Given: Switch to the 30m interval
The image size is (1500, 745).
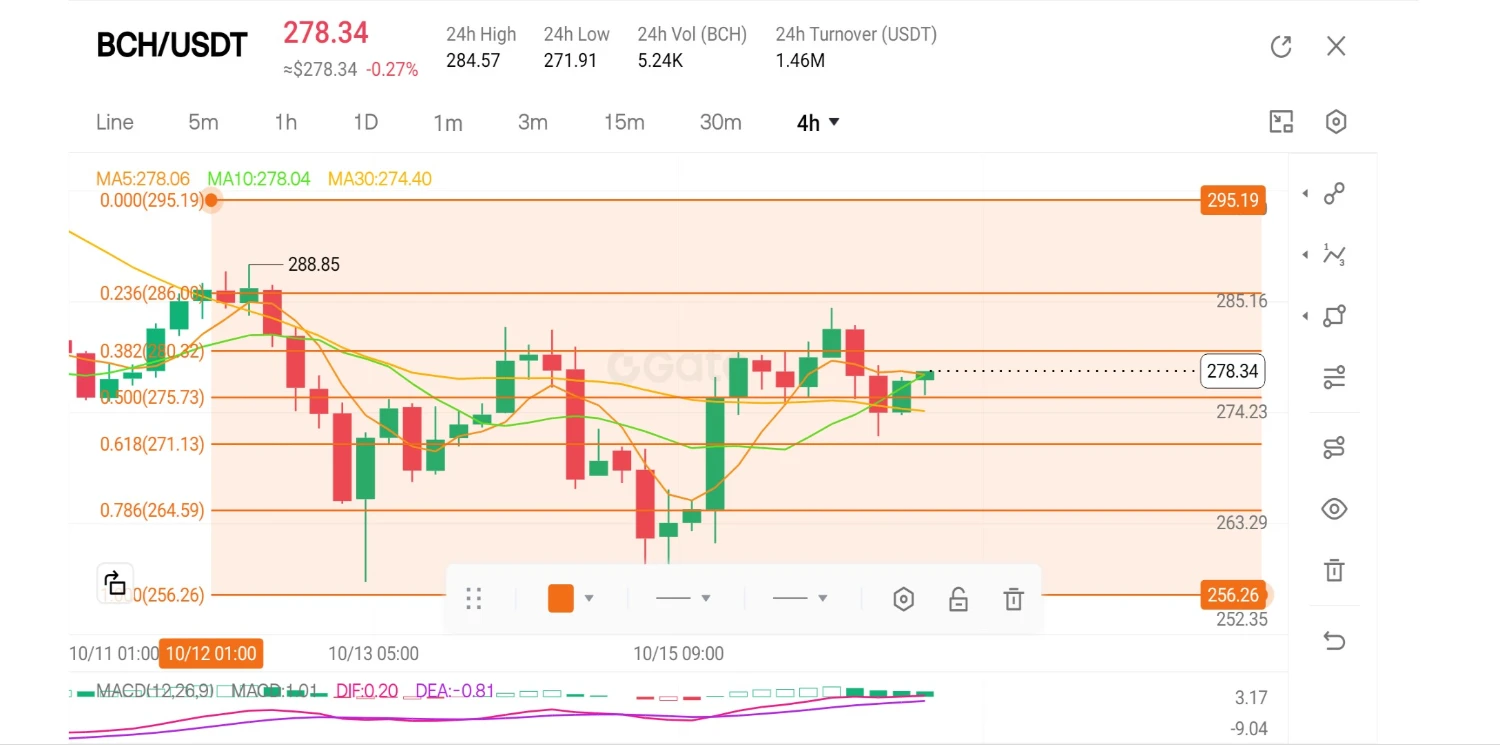Looking at the screenshot, I should tap(721, 122).
